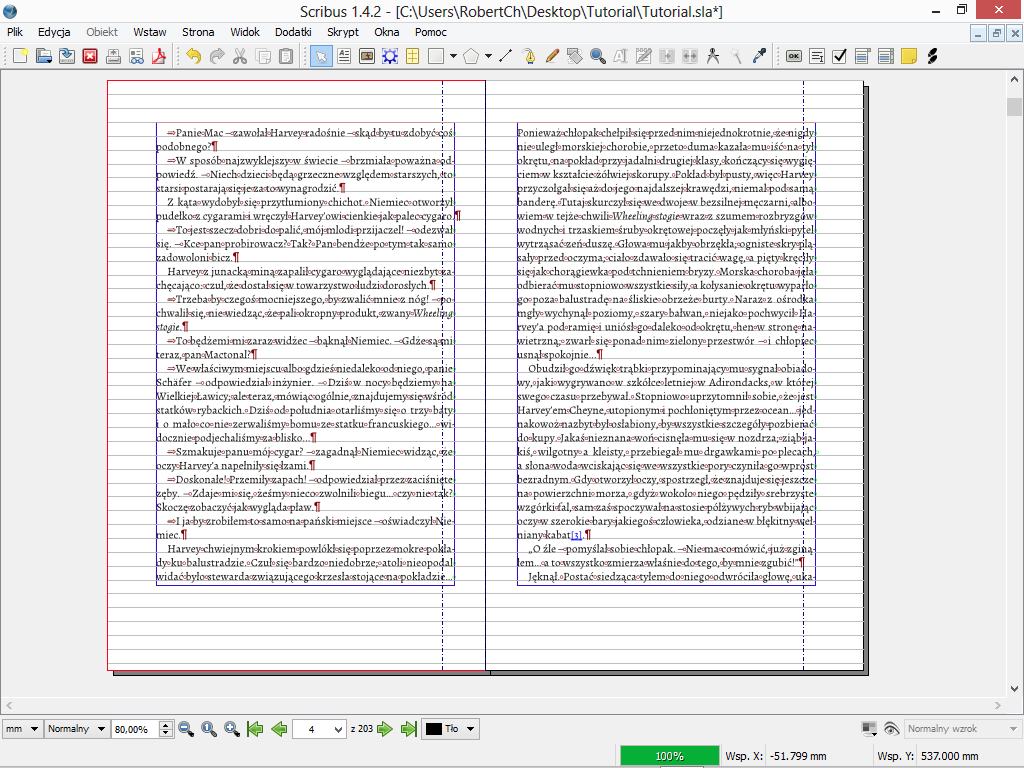Select the Measurements compass tool
Screen dimensions: 1024x768
tap(713, 56)
